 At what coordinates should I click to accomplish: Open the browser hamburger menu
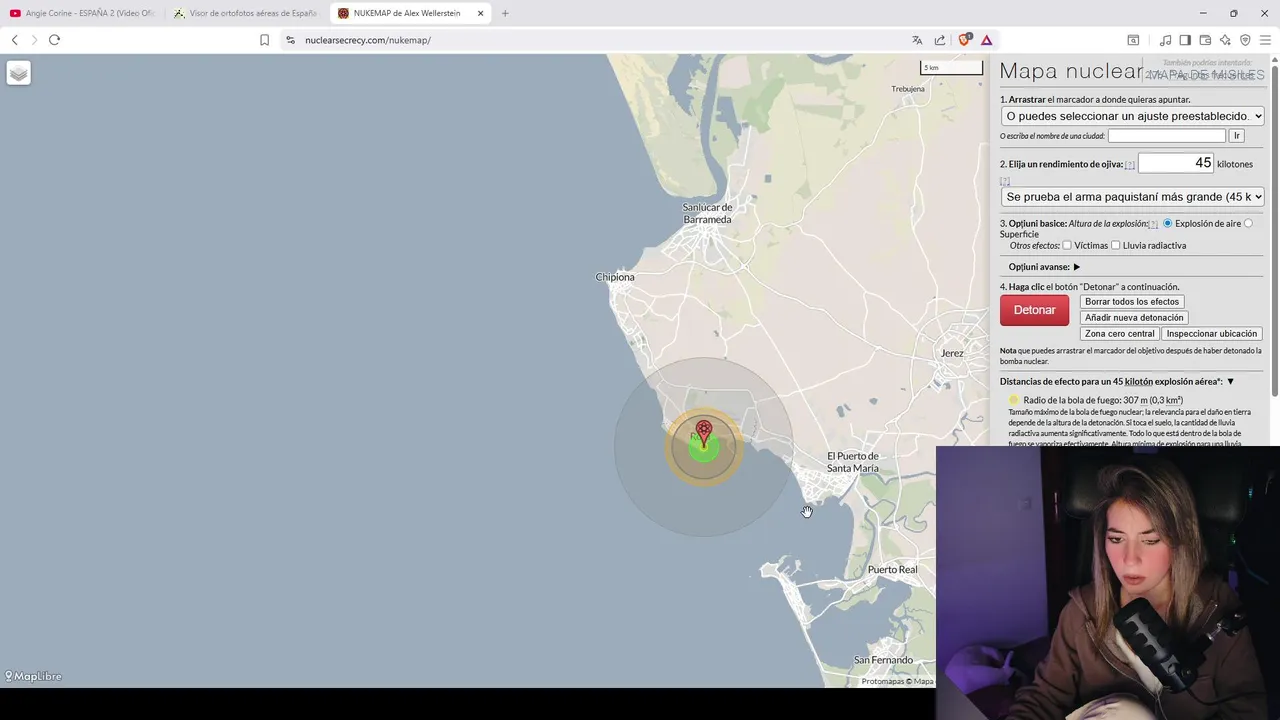coord(1265,40)
